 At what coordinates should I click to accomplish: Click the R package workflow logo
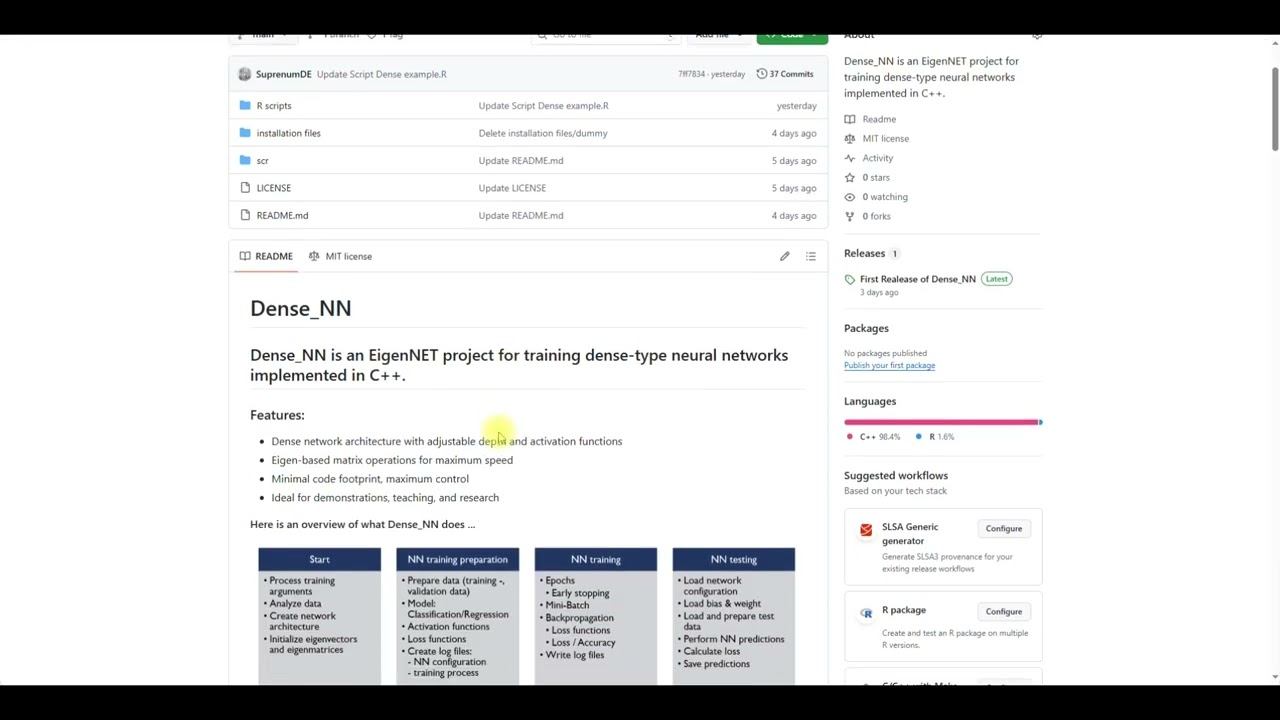[866, 613]
